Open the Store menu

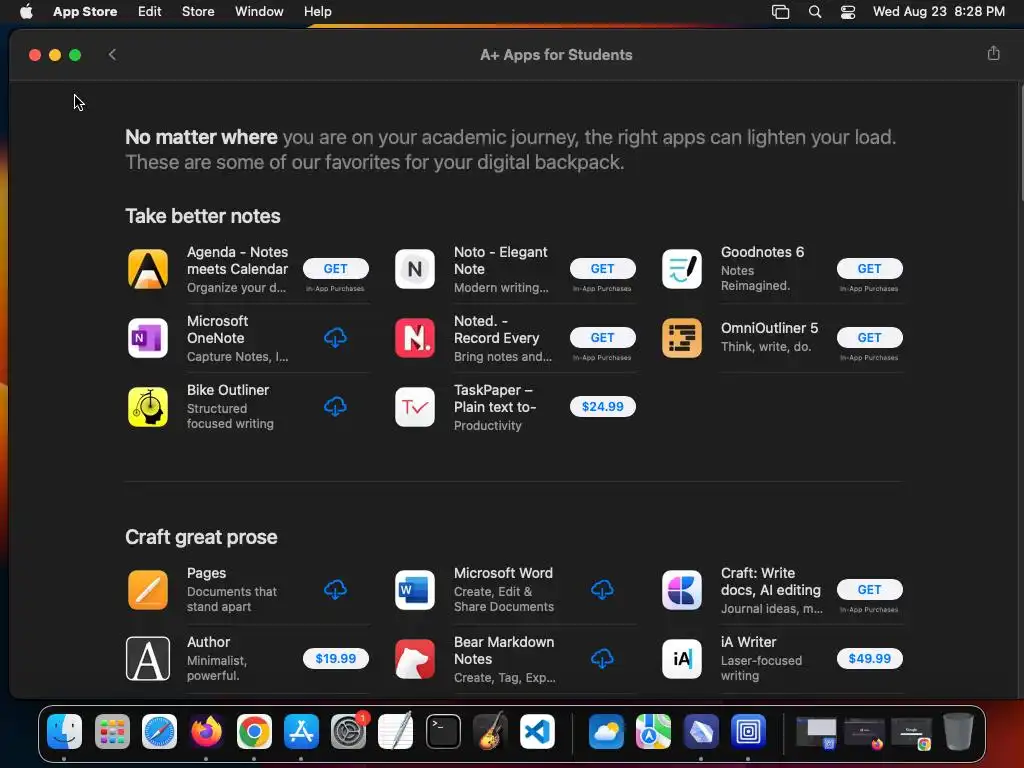click(198, 12)
